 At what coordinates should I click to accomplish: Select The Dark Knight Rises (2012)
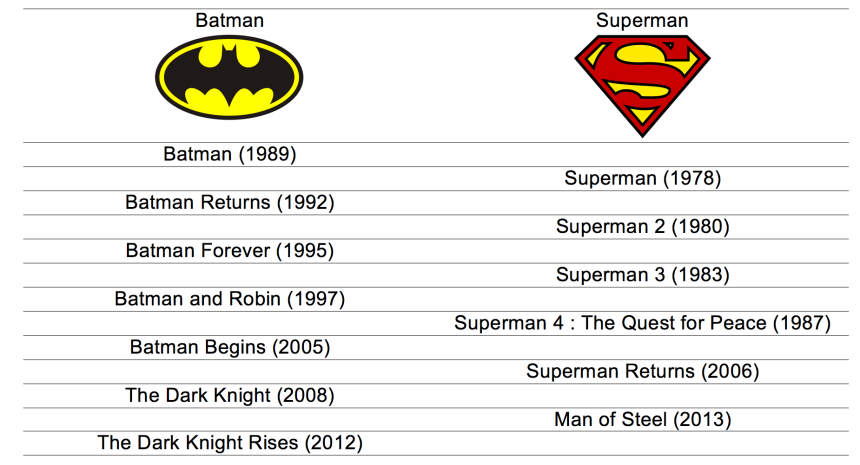coord(229,442)
